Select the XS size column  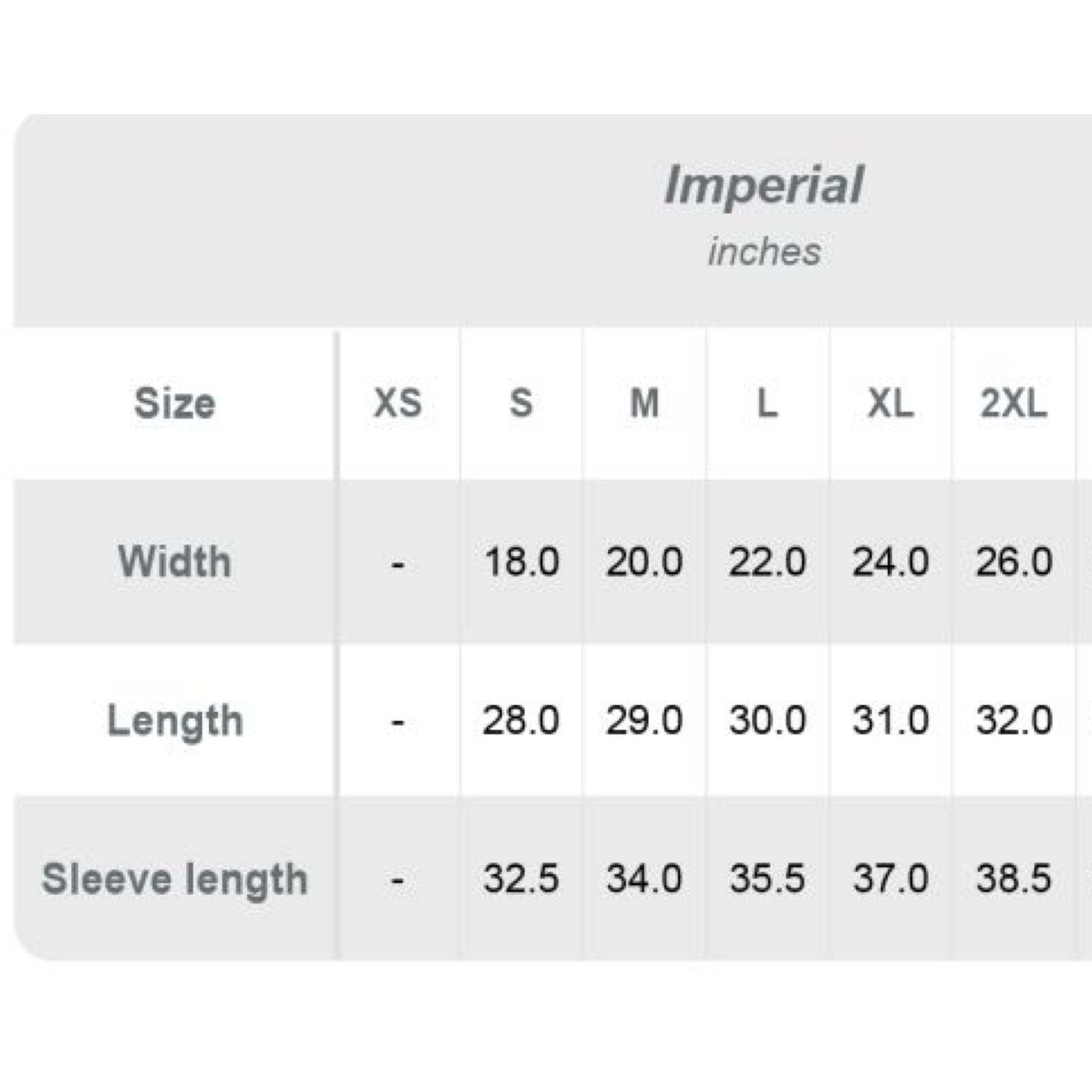398,403
